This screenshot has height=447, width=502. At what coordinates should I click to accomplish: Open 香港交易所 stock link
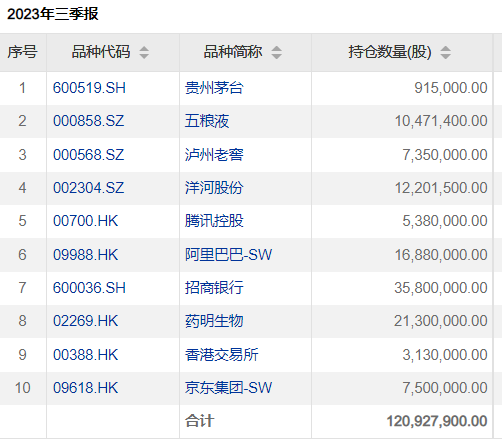[x=221, y=355]
